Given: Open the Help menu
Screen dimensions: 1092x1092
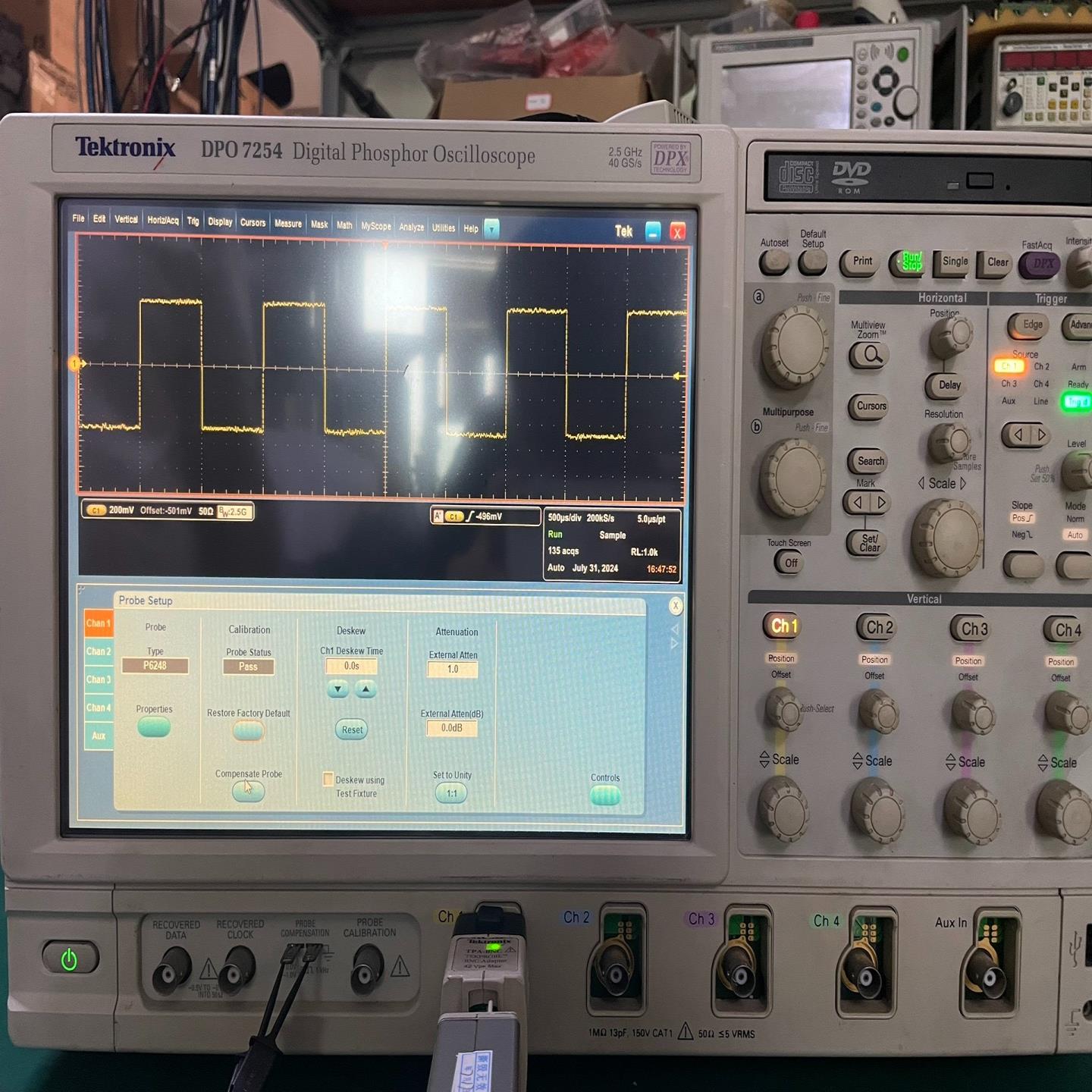Looking at the screenshot, I should [x=471, y=228].
